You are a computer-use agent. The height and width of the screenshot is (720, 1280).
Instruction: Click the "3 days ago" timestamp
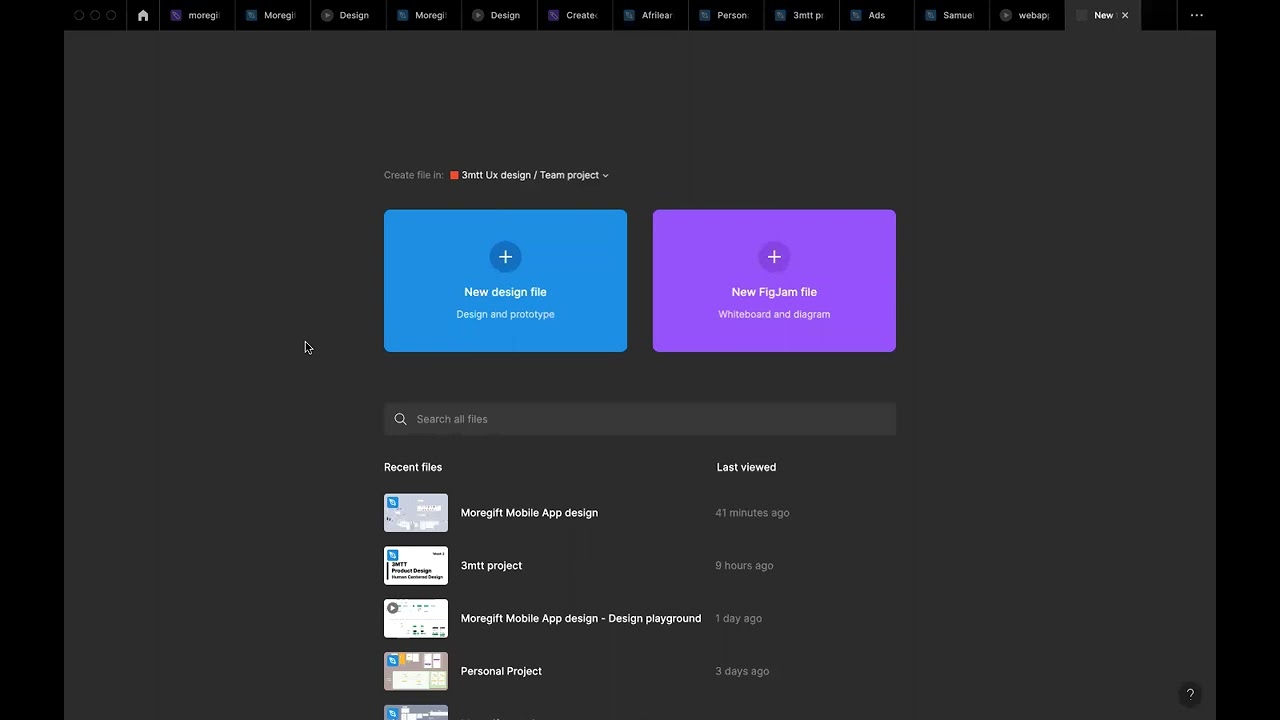tap(742, 672)
